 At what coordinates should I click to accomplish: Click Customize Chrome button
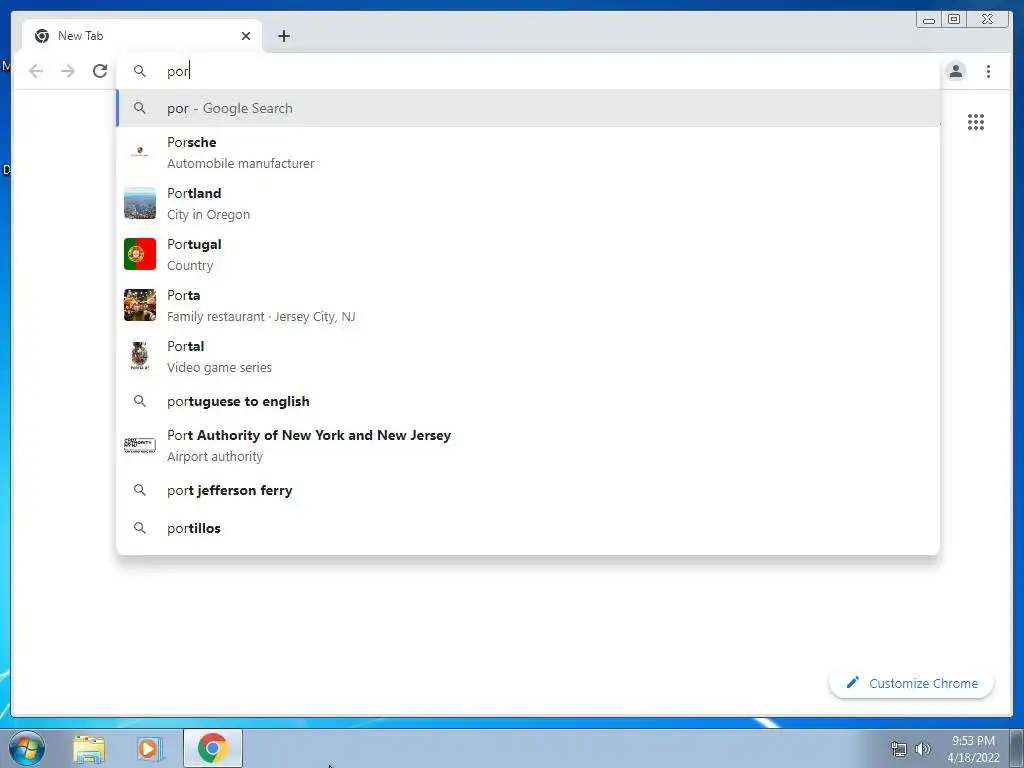point(912,683)
